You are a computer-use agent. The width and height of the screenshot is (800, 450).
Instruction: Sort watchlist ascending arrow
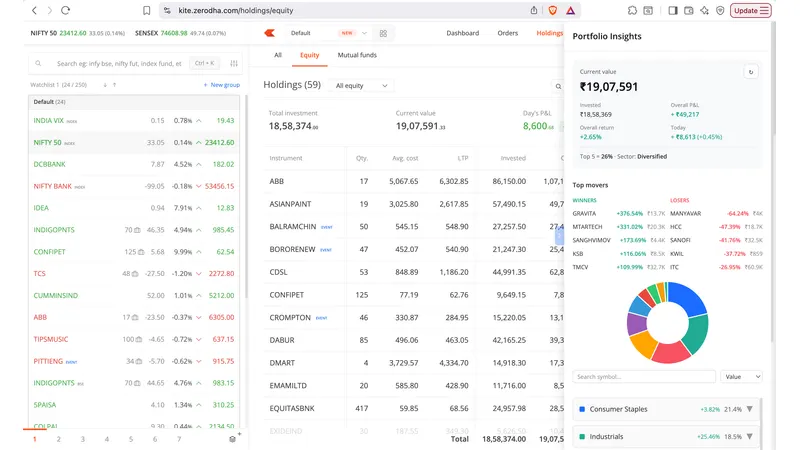(114, 85)
